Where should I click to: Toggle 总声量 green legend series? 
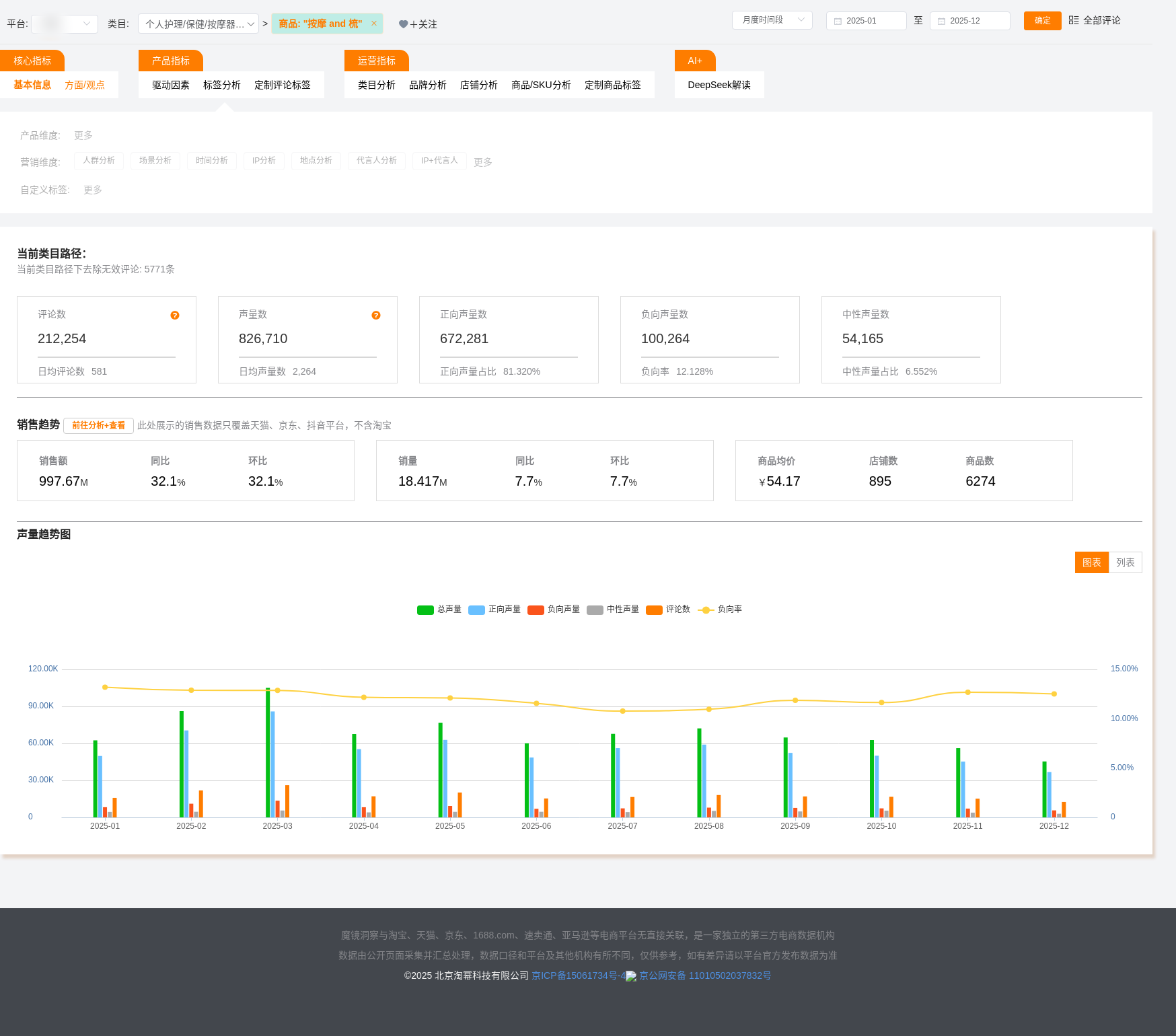pyautogui.click(x=425, y=610)
